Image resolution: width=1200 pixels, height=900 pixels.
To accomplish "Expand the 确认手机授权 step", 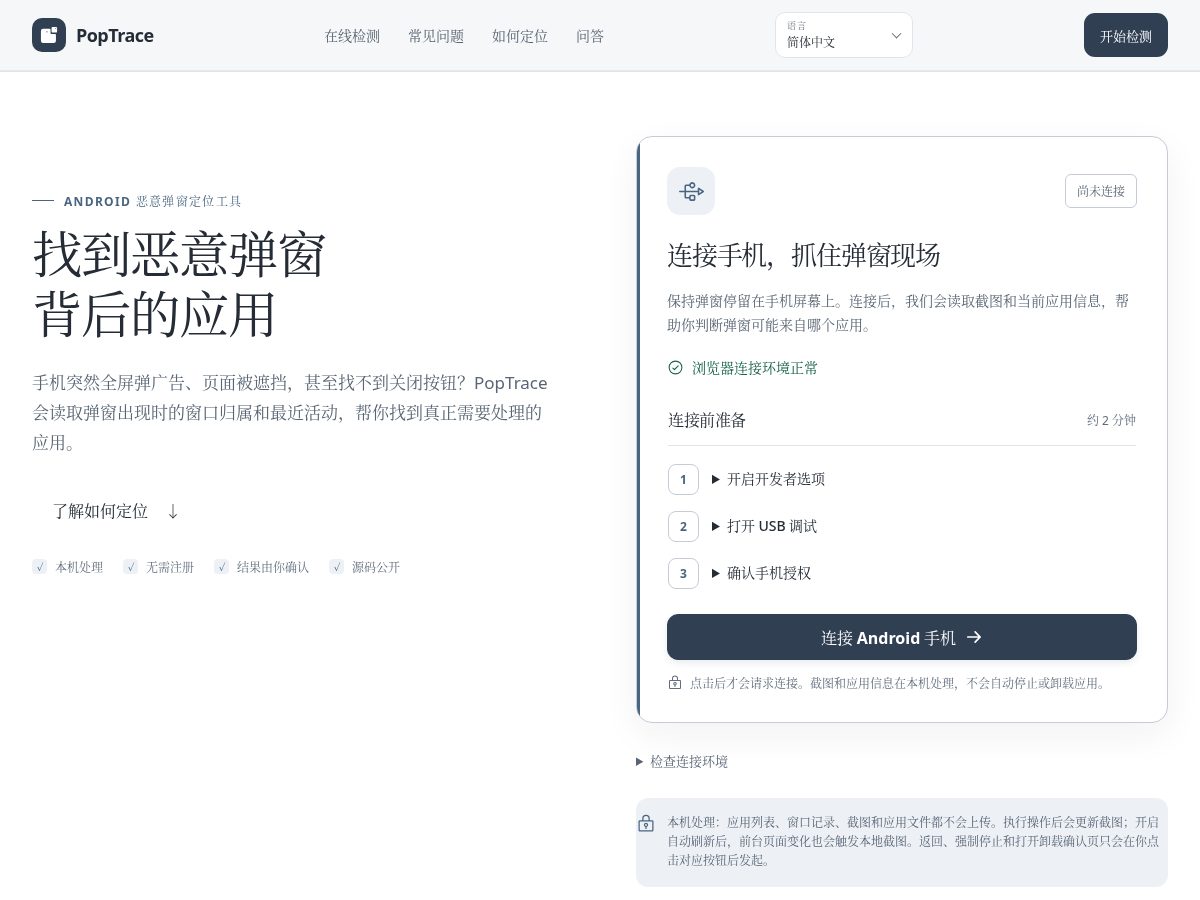I will (x=761, y=573).
